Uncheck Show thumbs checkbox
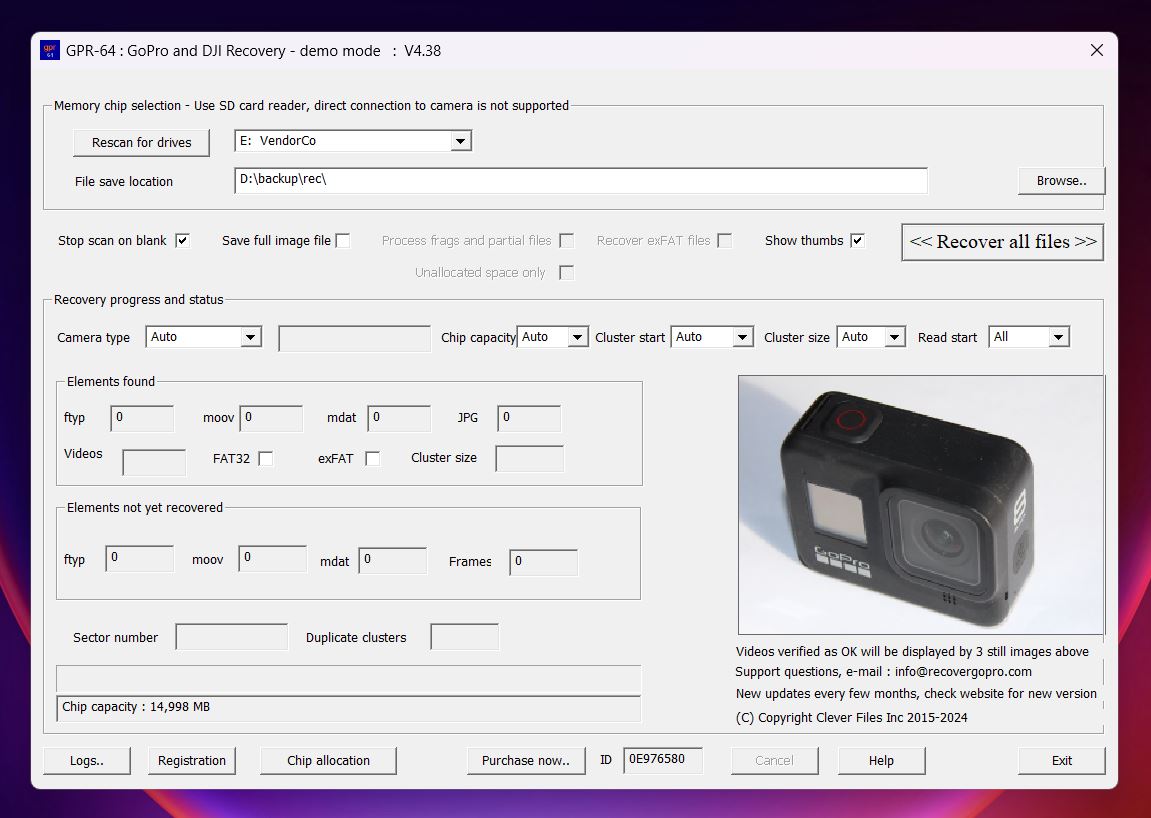This screenshot has width=1151, height=818. click(857, 241)
